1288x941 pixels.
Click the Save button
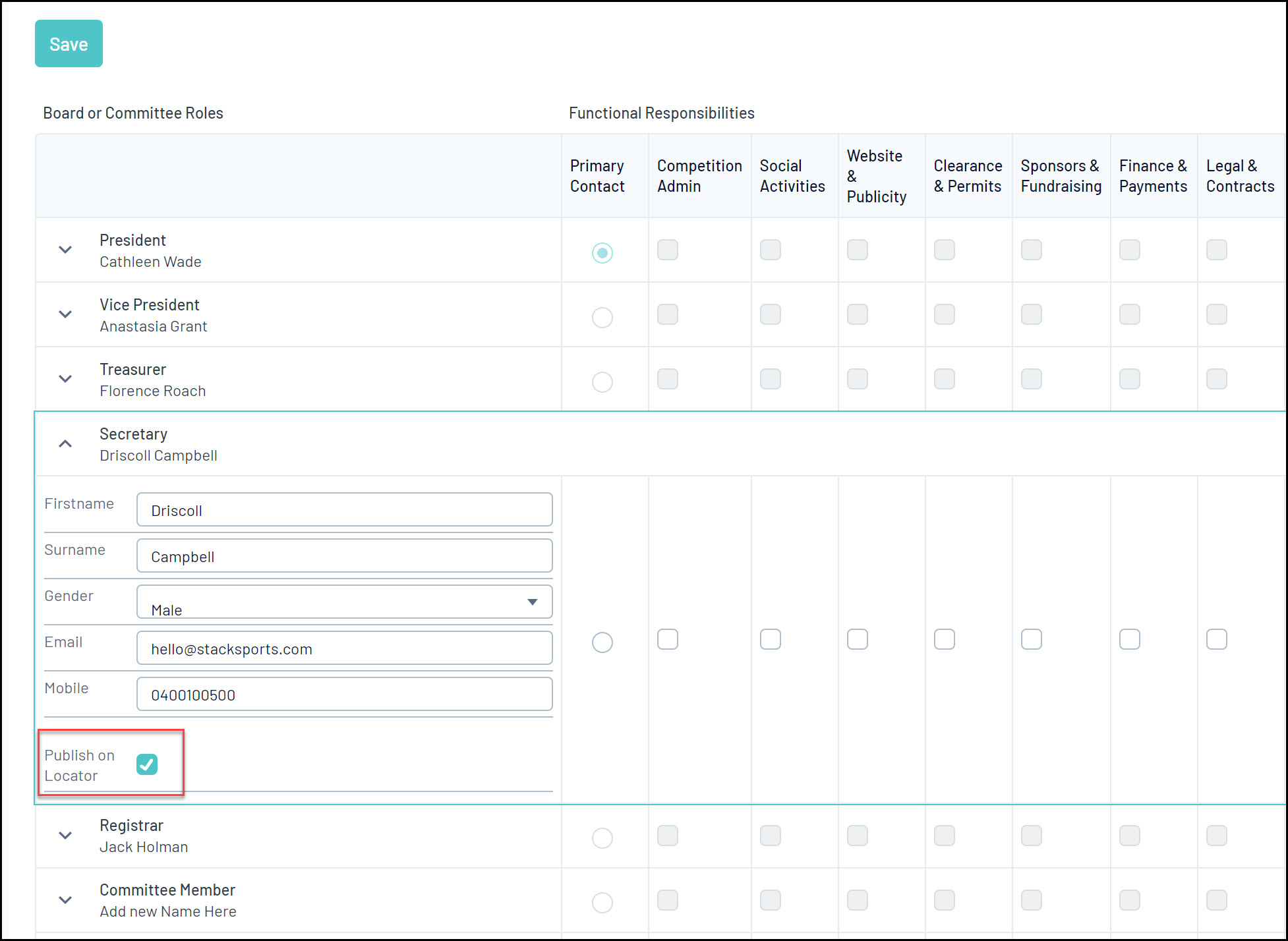(69, 43)
